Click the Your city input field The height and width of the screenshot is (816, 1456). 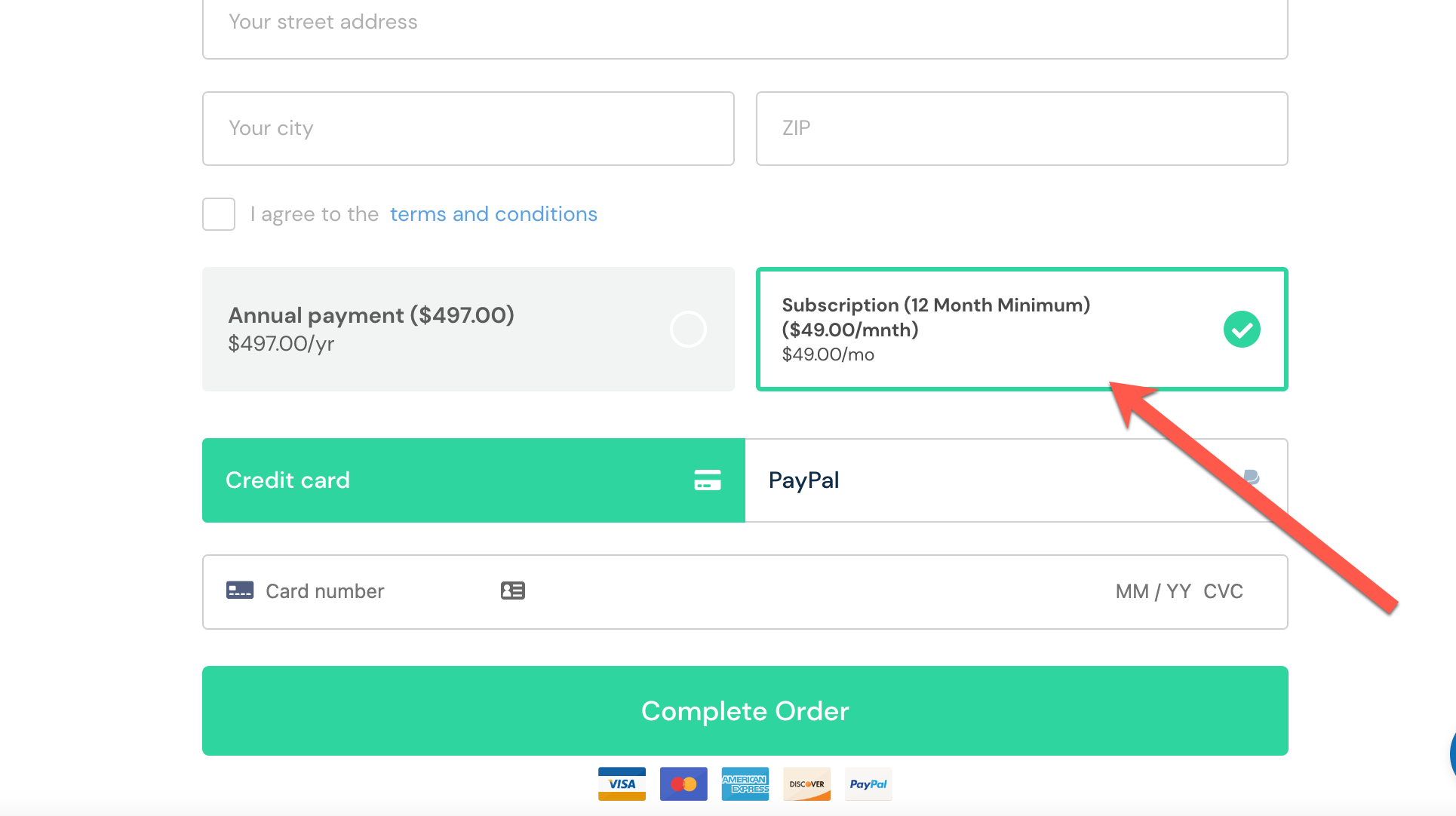pos(468,128)
